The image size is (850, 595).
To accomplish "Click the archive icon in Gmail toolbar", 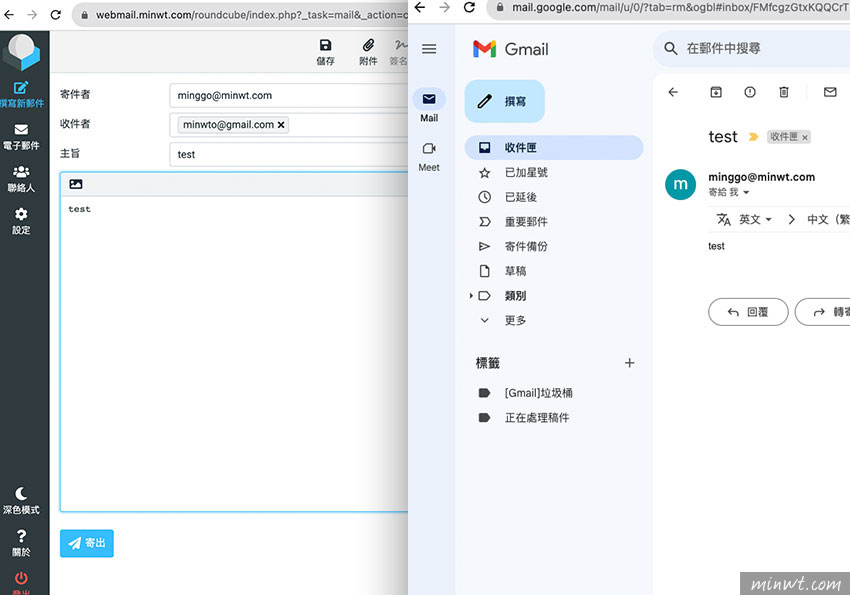I will click(x=716, y=92).
